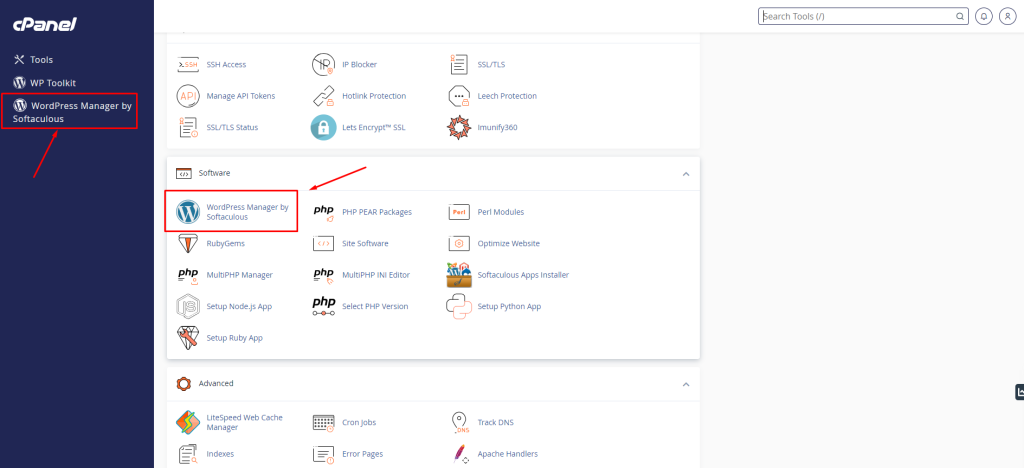Screen dimensions: 1024x468
Task: Click the MultiPHP Manager icon
Action: click(188, 275)
